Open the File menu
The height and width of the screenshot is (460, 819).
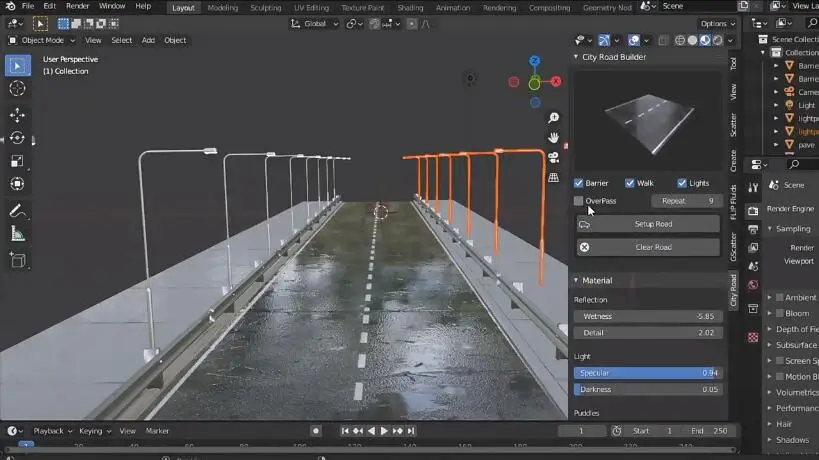(28, 6)
